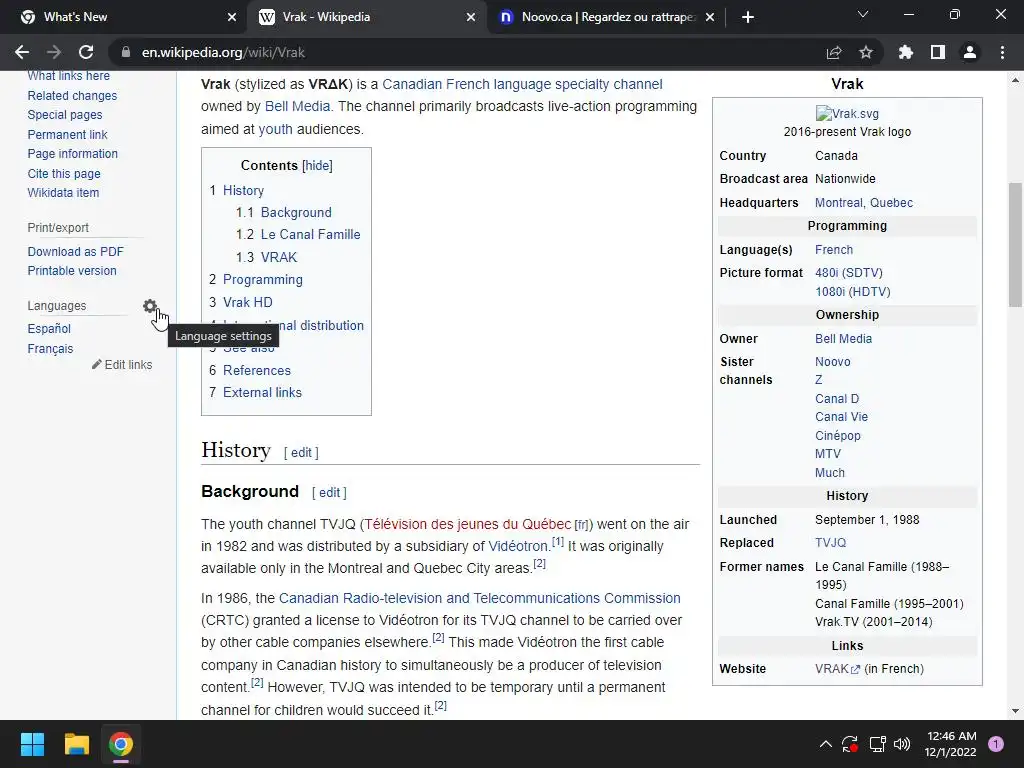This screenshot has width=1024, height=768.
Task: Go to Vrak HD in contents
Action: (x=248, y=302)
